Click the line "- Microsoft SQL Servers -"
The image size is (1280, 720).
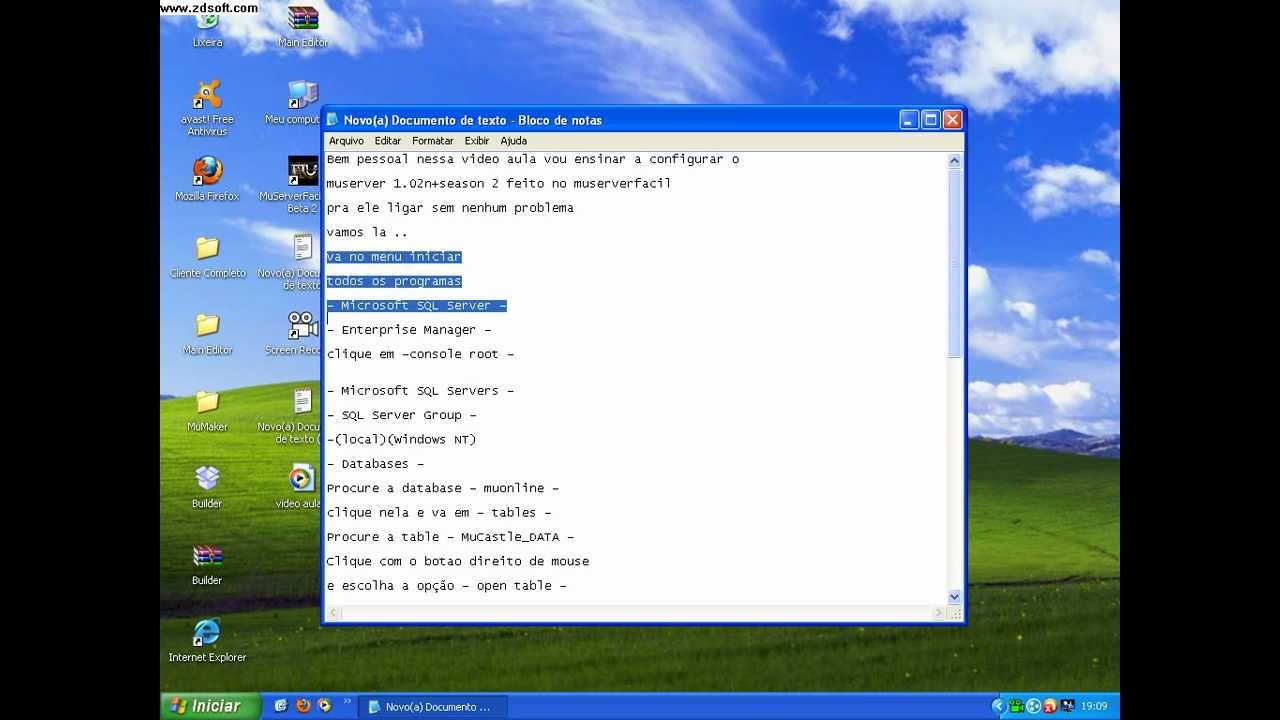tap(420, 391)
